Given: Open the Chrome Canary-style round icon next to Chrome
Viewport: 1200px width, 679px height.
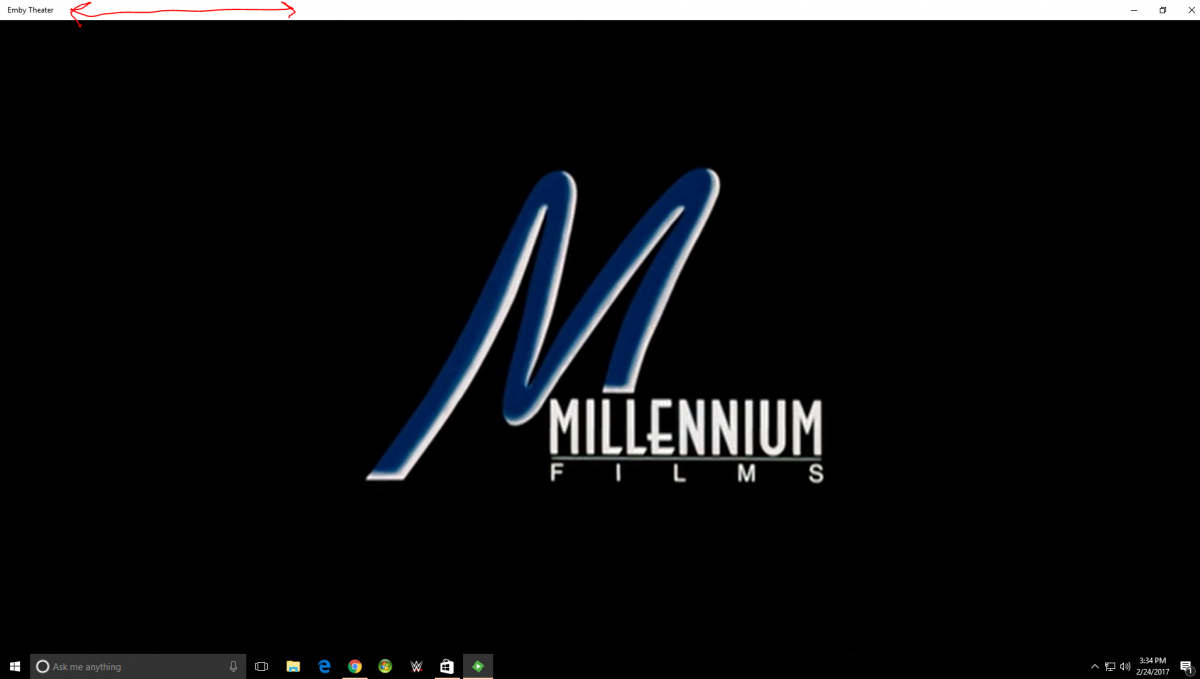Looking at the screenshot, I should [385, 666].
